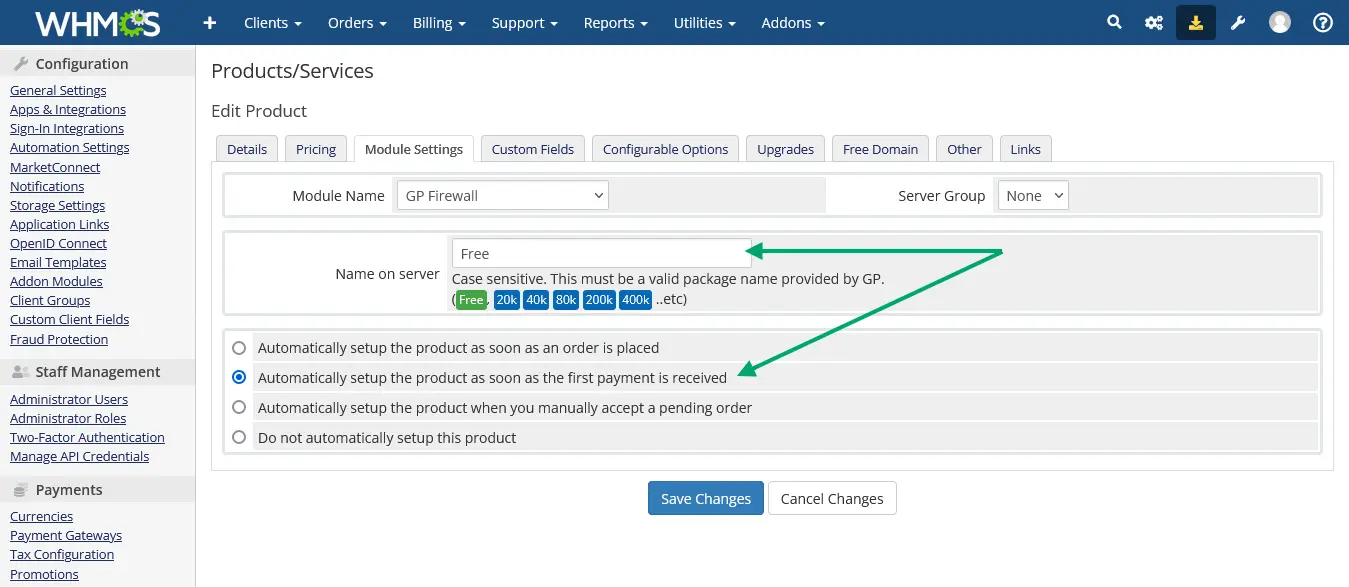Select the 200k package badge
The width and height of the screenshot is (1349, 587).
click(x=600, y=300)
